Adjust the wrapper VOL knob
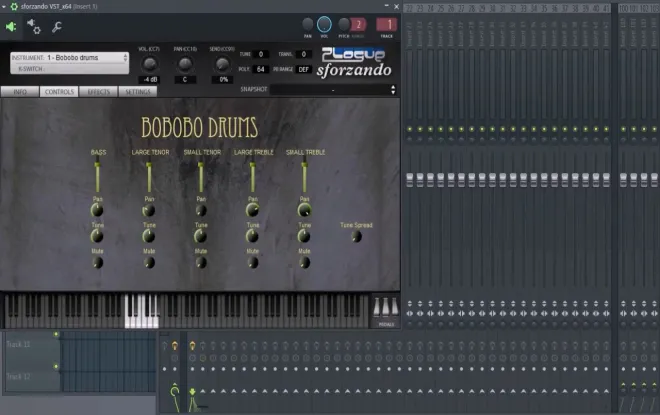Viewport: 660px width, 415px height. (324, 24)
